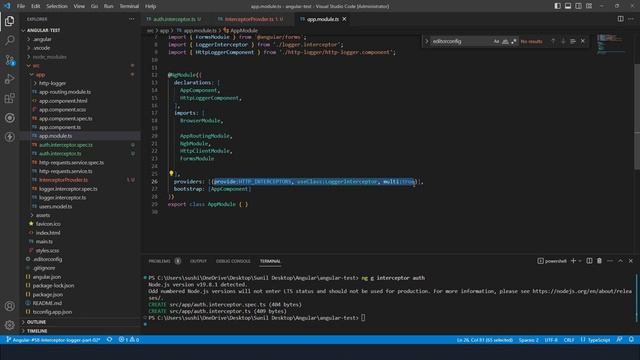Open the launch profile dropdown arrow
This screenshot has width=640, height=360.
(580, 261)
